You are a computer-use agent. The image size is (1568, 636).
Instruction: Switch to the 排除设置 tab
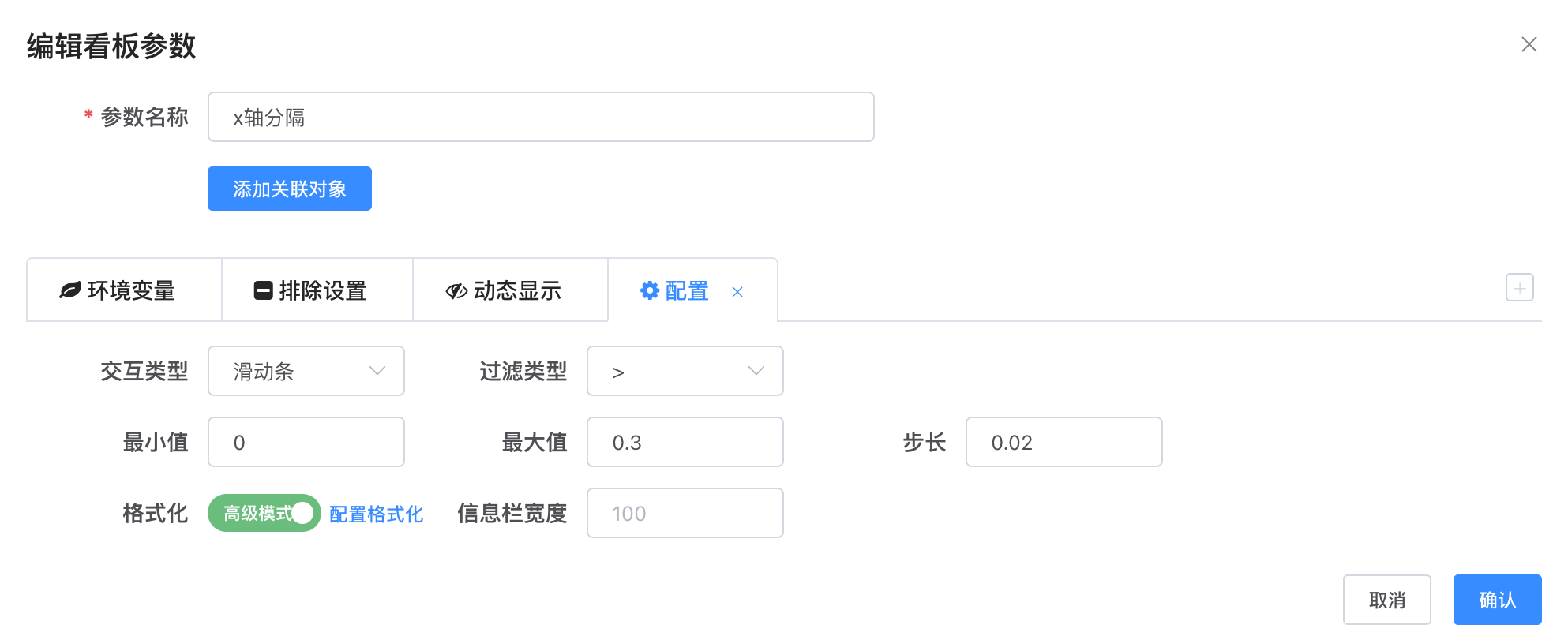click(317, 290)
